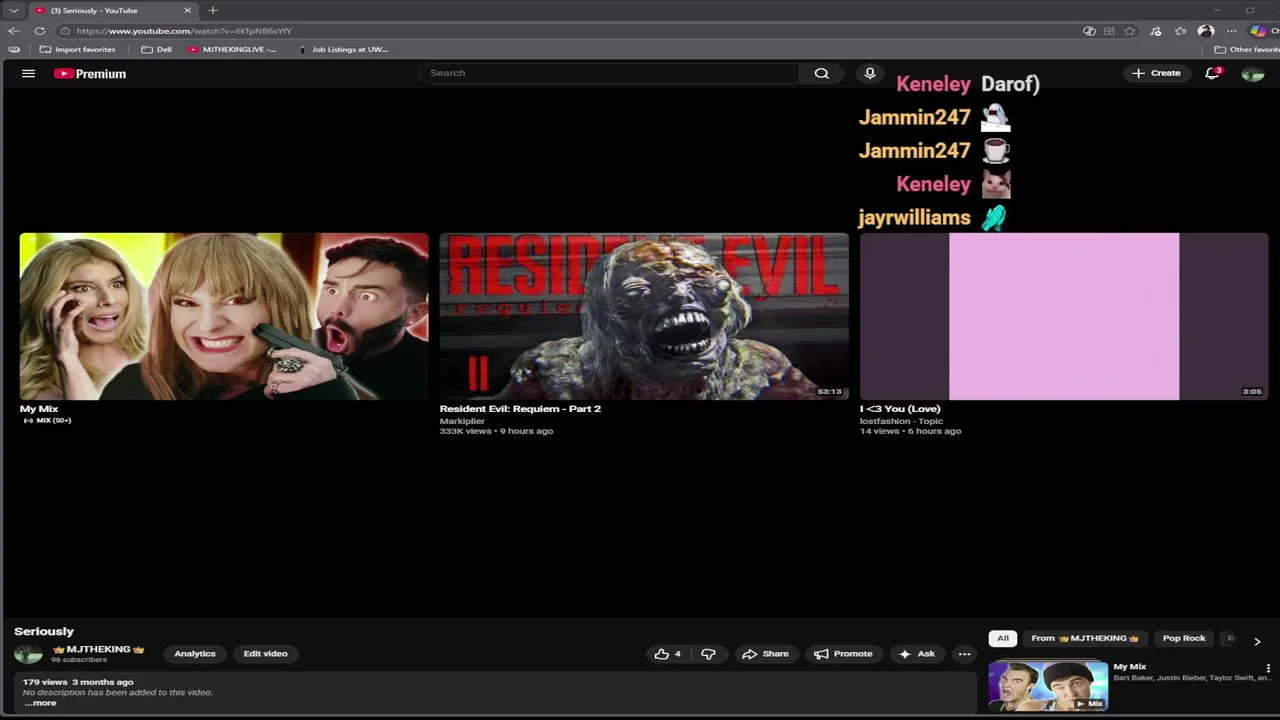Open the browser tab list dropdown
Viewport: 1280px width, 720px height.
[x=13, y=10]
